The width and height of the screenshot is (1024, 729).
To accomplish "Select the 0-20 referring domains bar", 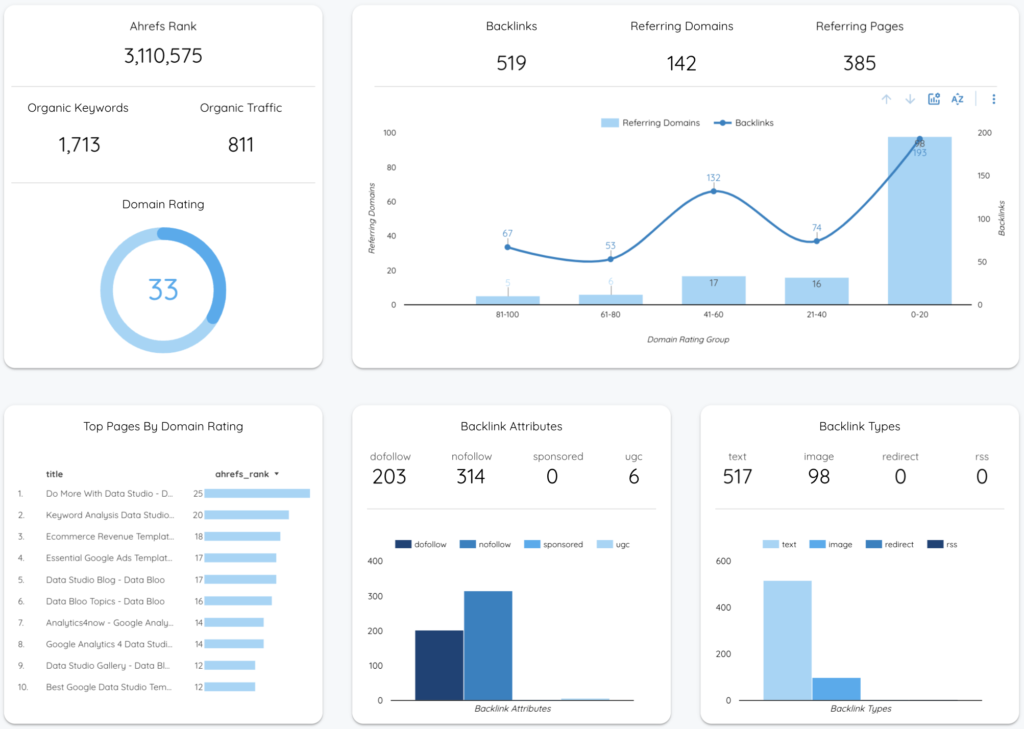I will 920,221.
